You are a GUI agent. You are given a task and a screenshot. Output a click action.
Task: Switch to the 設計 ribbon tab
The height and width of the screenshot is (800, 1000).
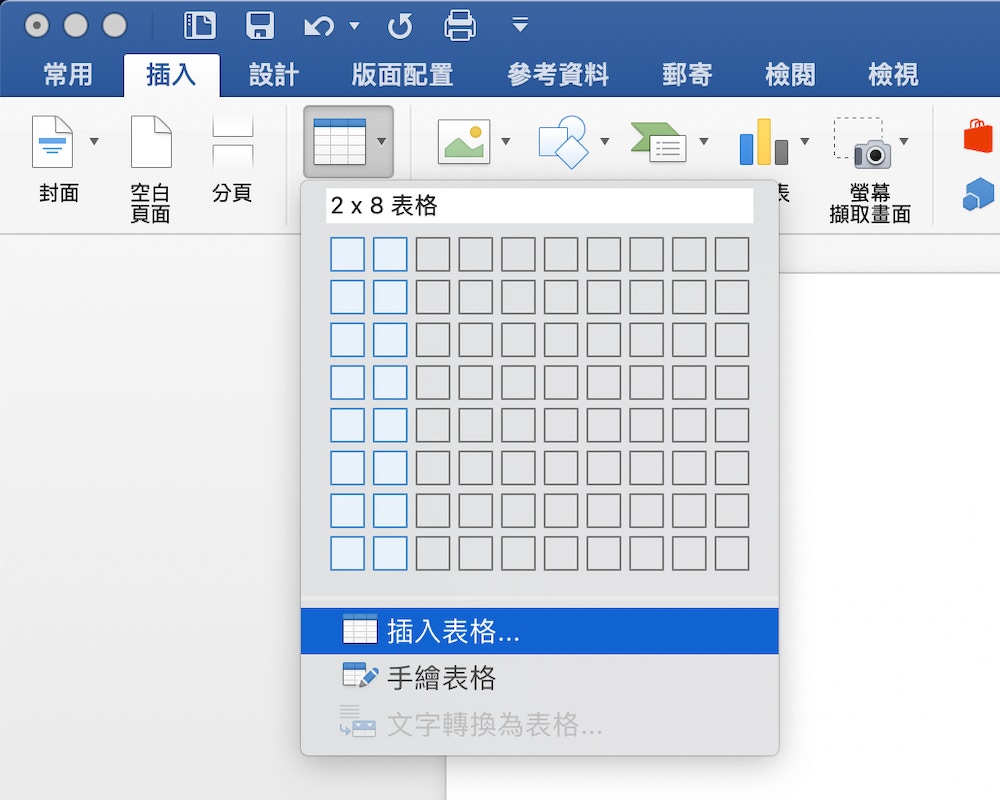273,74
